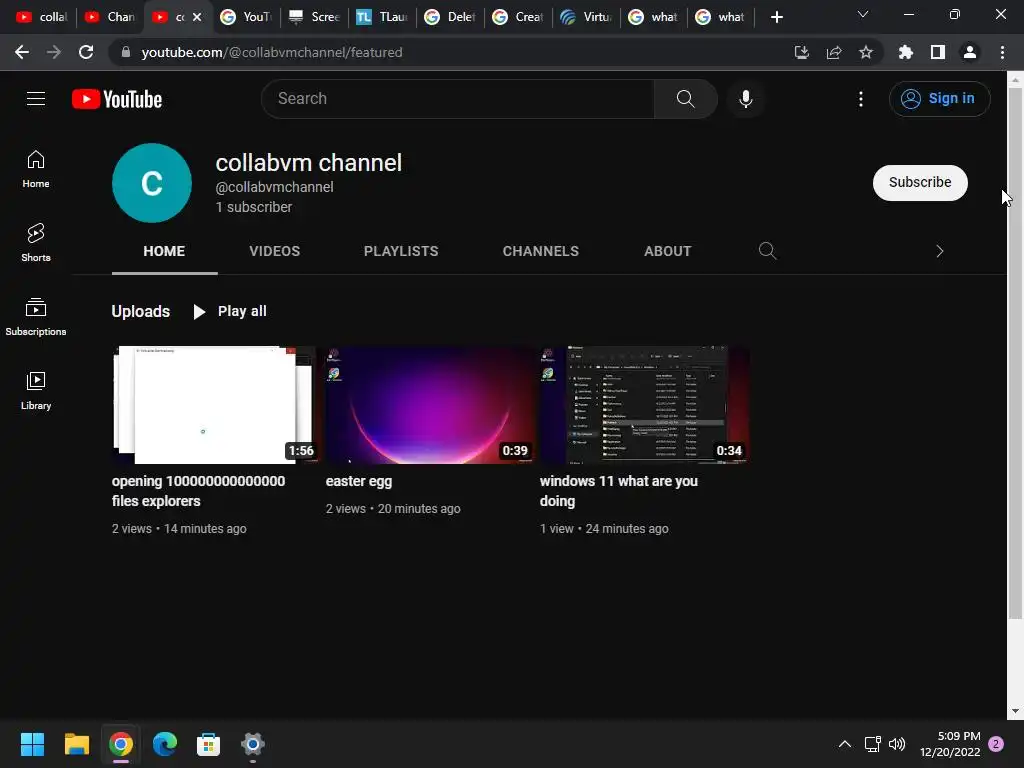Switch to the 'Chan' YouTube tab
This screenshot has width=1024, height=768.
tap(110, 17)
